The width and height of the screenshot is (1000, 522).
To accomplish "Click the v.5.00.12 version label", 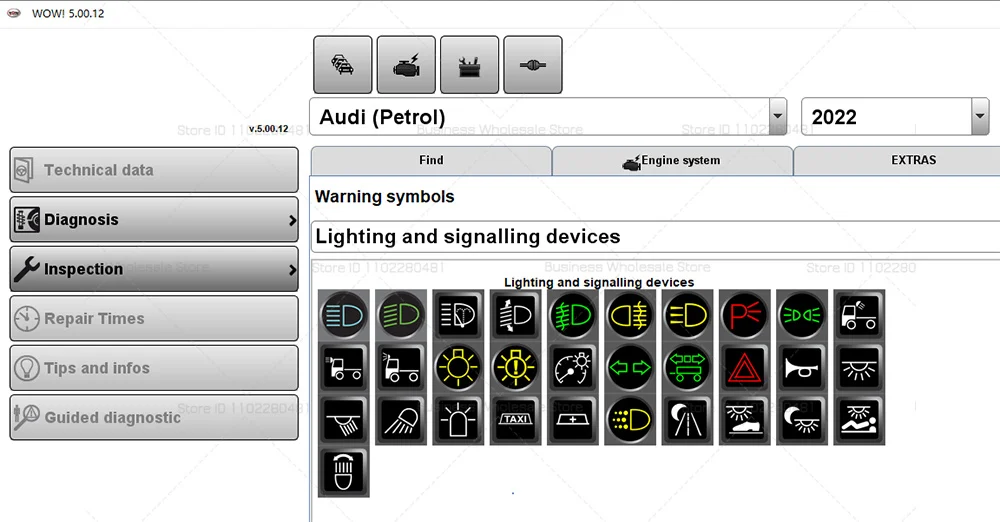I will pos(268,129).
